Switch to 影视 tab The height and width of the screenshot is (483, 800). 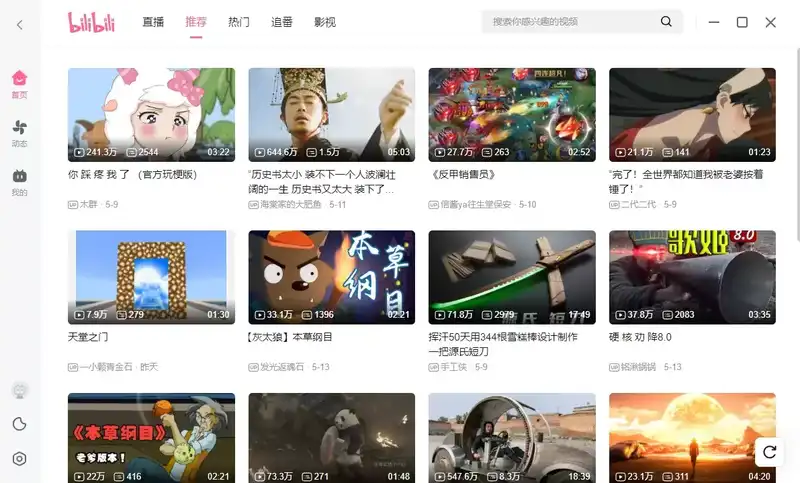pyautogui.click(x=324, y=22)
